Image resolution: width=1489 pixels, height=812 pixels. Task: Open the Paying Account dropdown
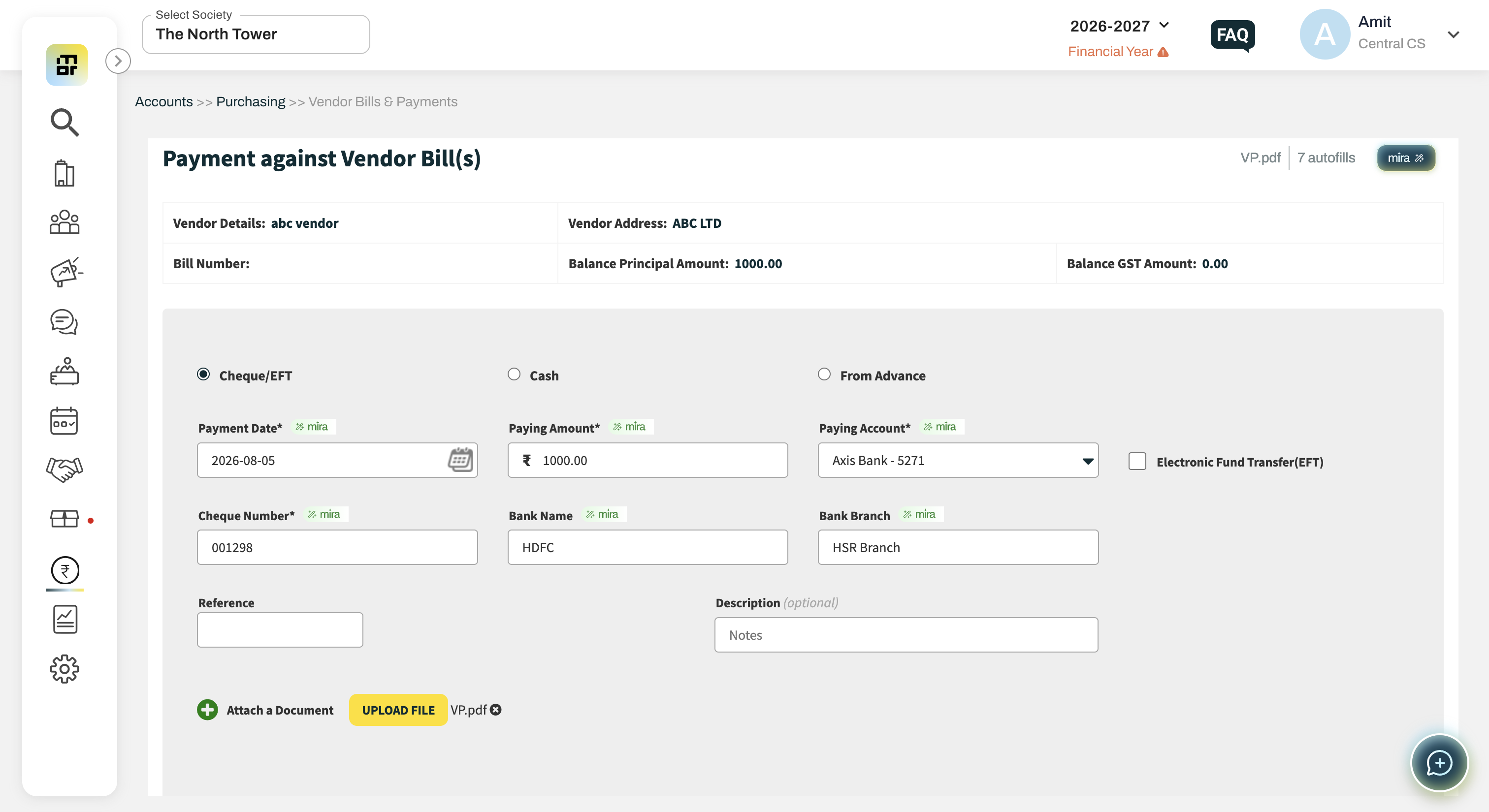pyautogui.click(x=958, y=460)
